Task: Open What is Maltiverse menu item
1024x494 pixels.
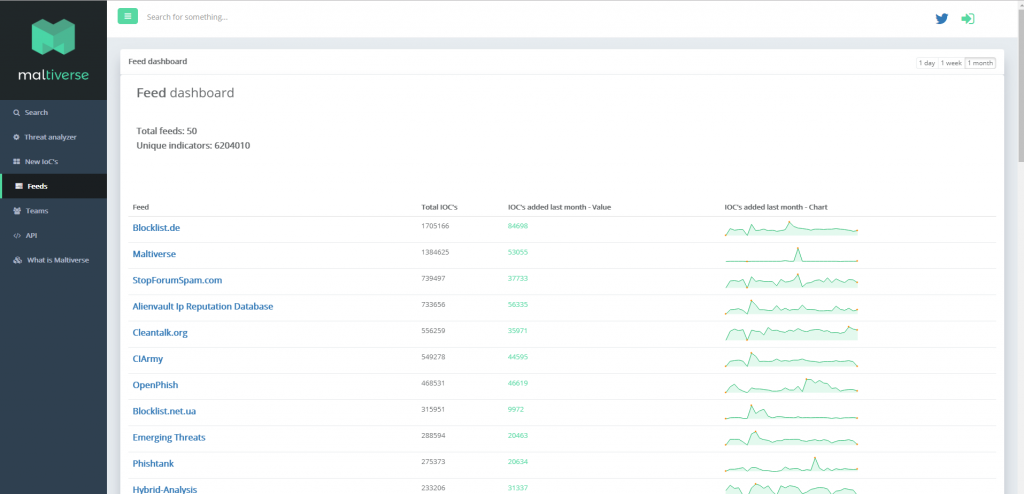Action: tap(54, 260)
